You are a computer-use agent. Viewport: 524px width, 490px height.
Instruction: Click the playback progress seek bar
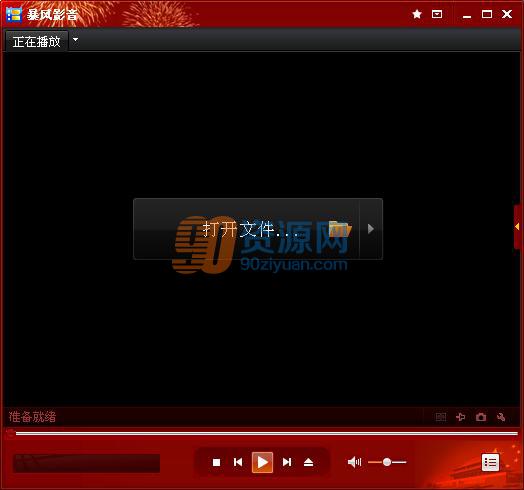(x=267, y=434)
